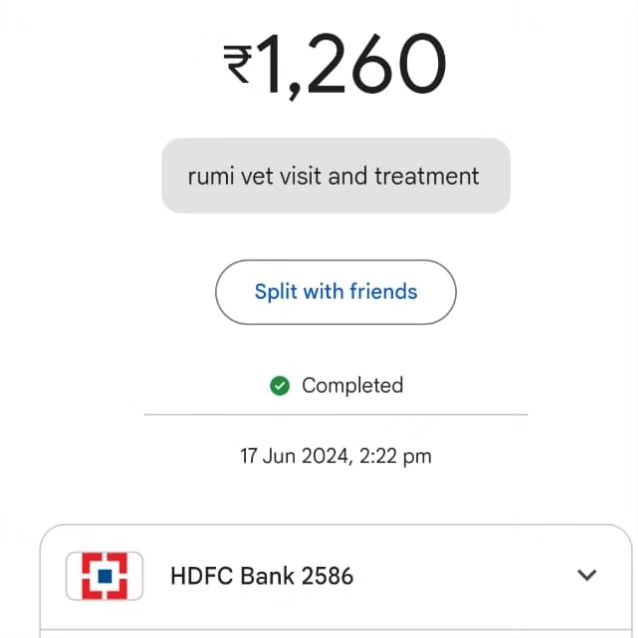Click the HDFC Bank logo icon

pos(104,576)
